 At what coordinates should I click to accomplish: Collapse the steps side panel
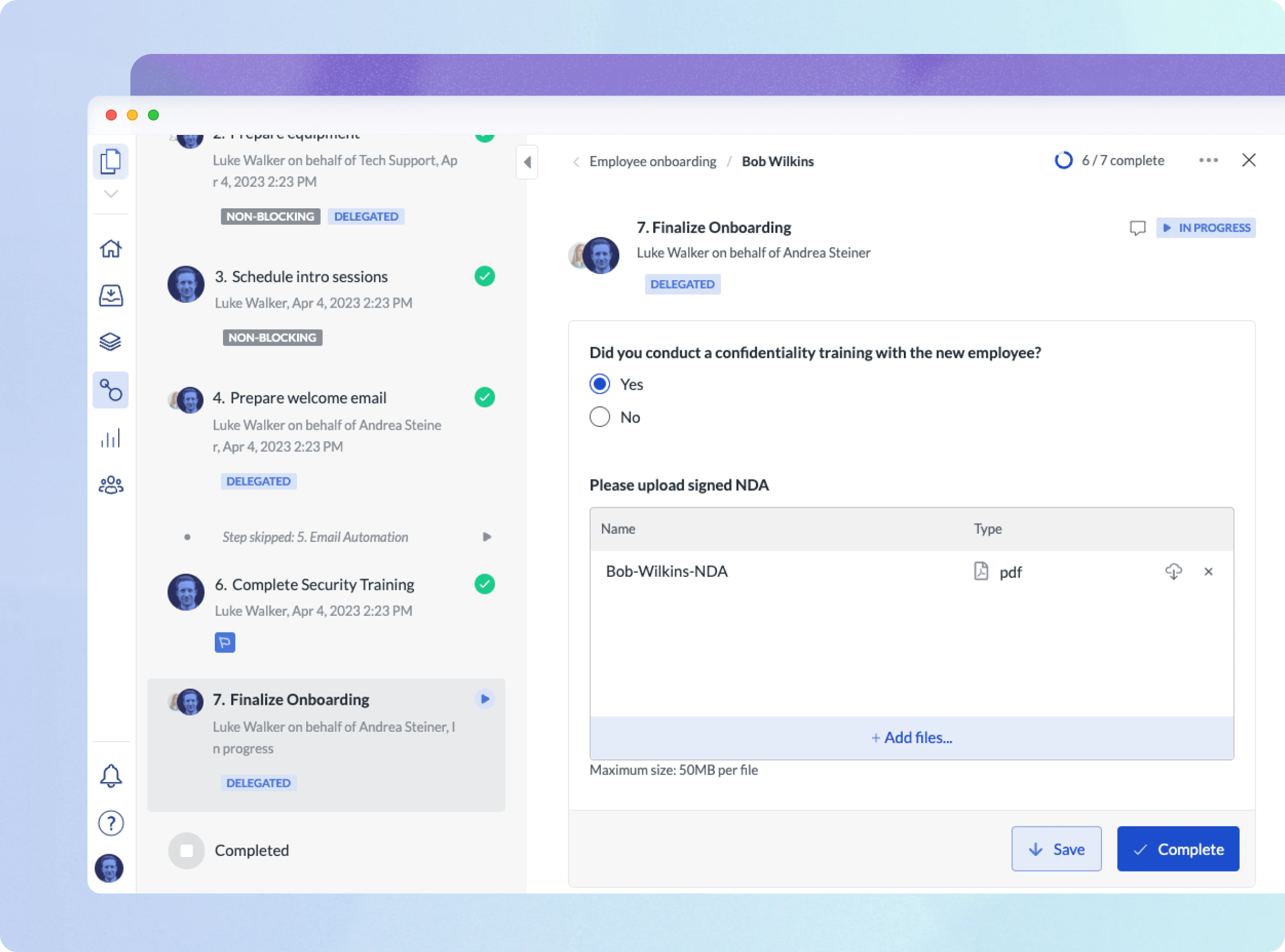pyautogui.click(x=527, y=162)
